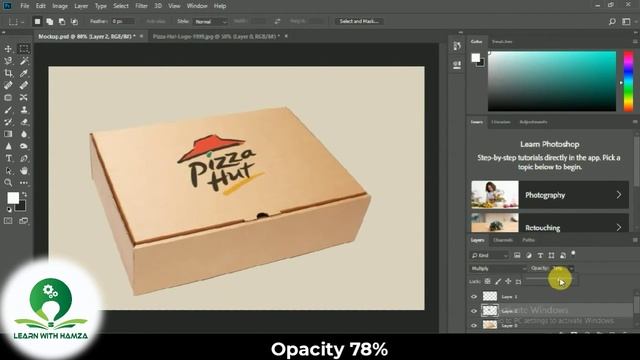
Task: Open the Image menu
Action: click(x=60, y=6)
